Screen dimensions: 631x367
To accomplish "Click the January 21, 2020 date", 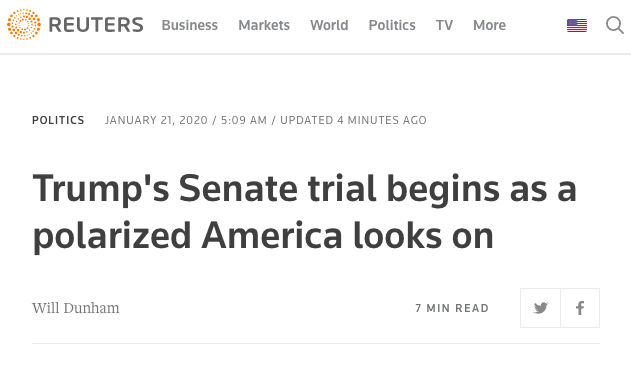I will [x=156, y=120].
